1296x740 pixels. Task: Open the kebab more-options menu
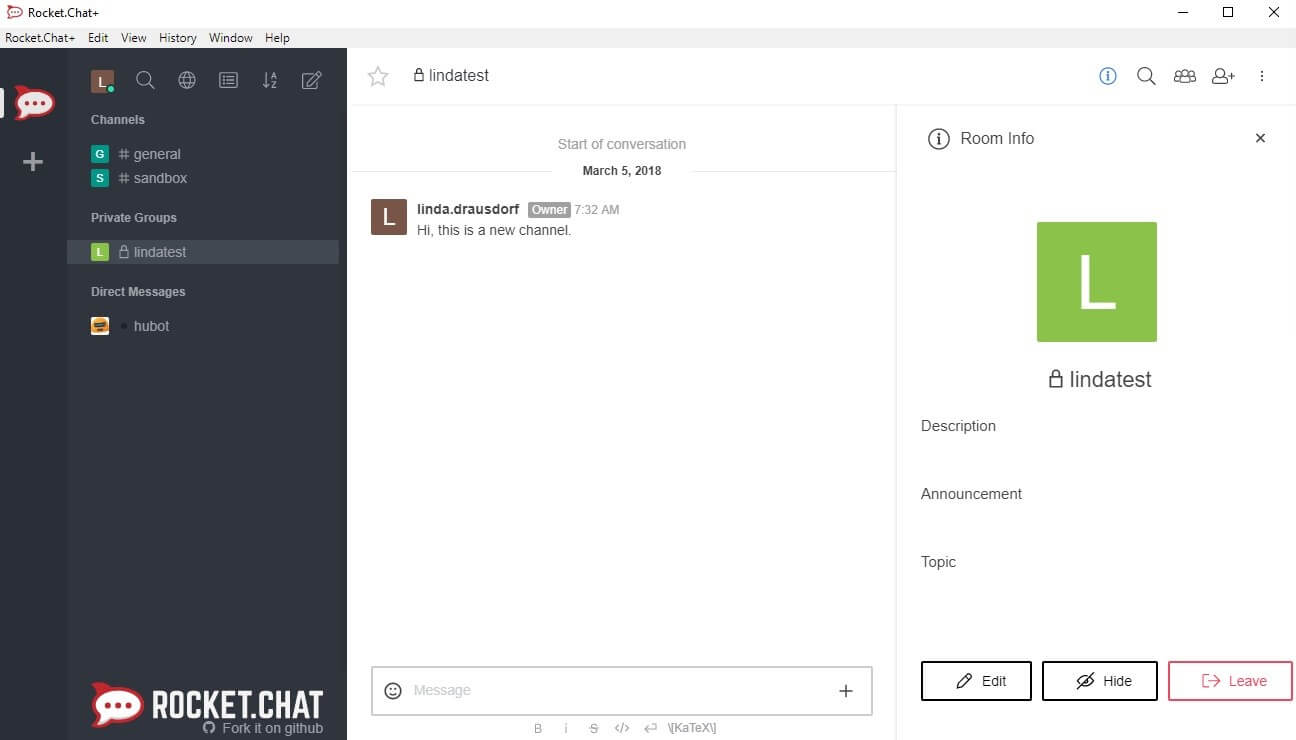[1262, 76]
